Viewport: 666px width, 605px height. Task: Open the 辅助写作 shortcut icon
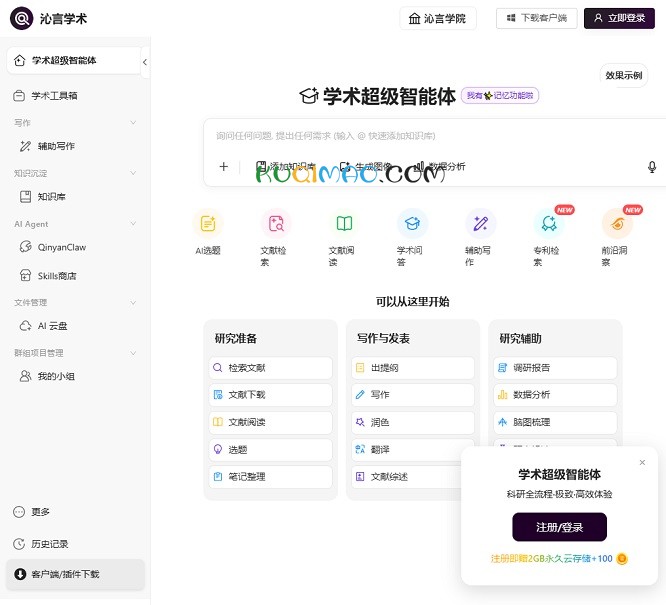click(480, 223)
